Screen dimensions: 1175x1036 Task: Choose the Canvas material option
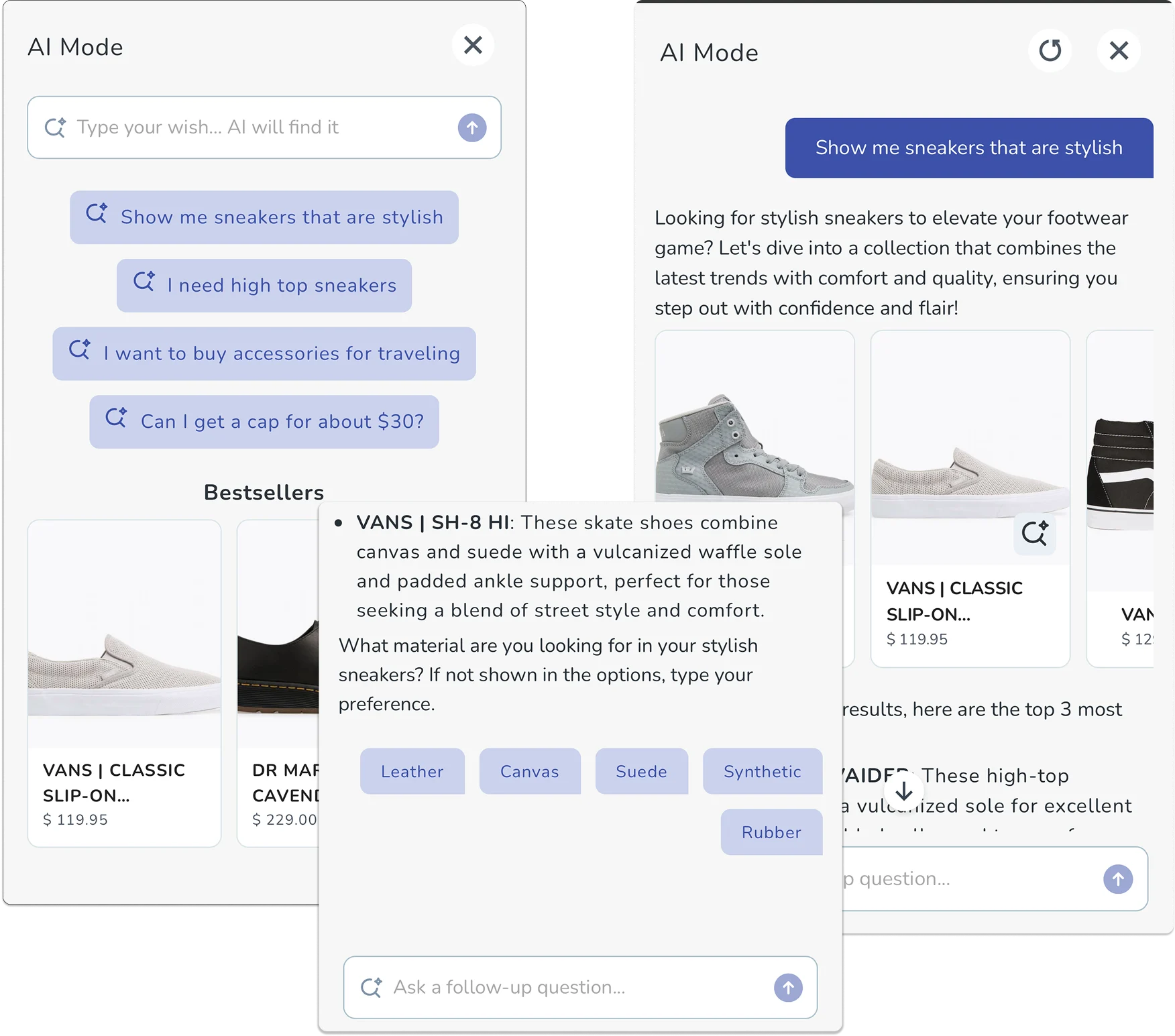point(530,772)
